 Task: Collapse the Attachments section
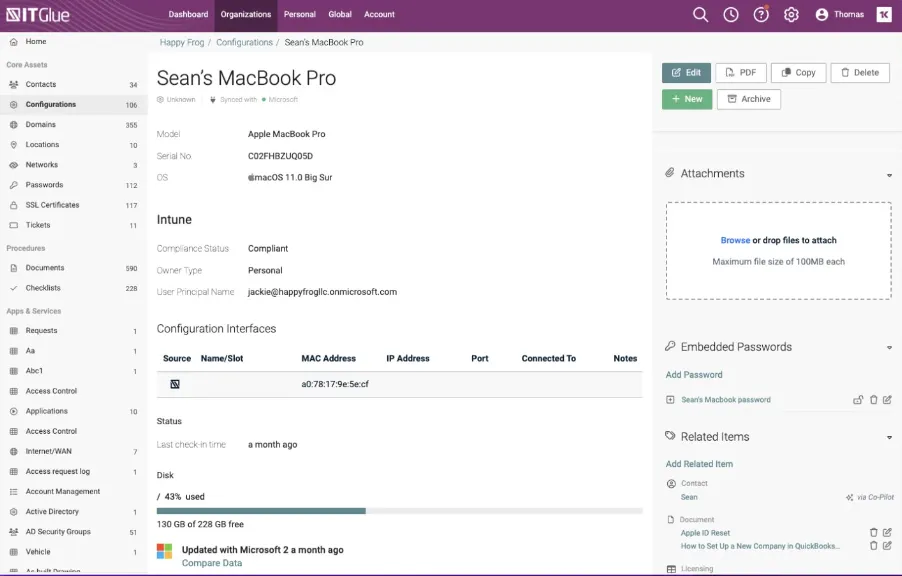[x=889, y=175]
